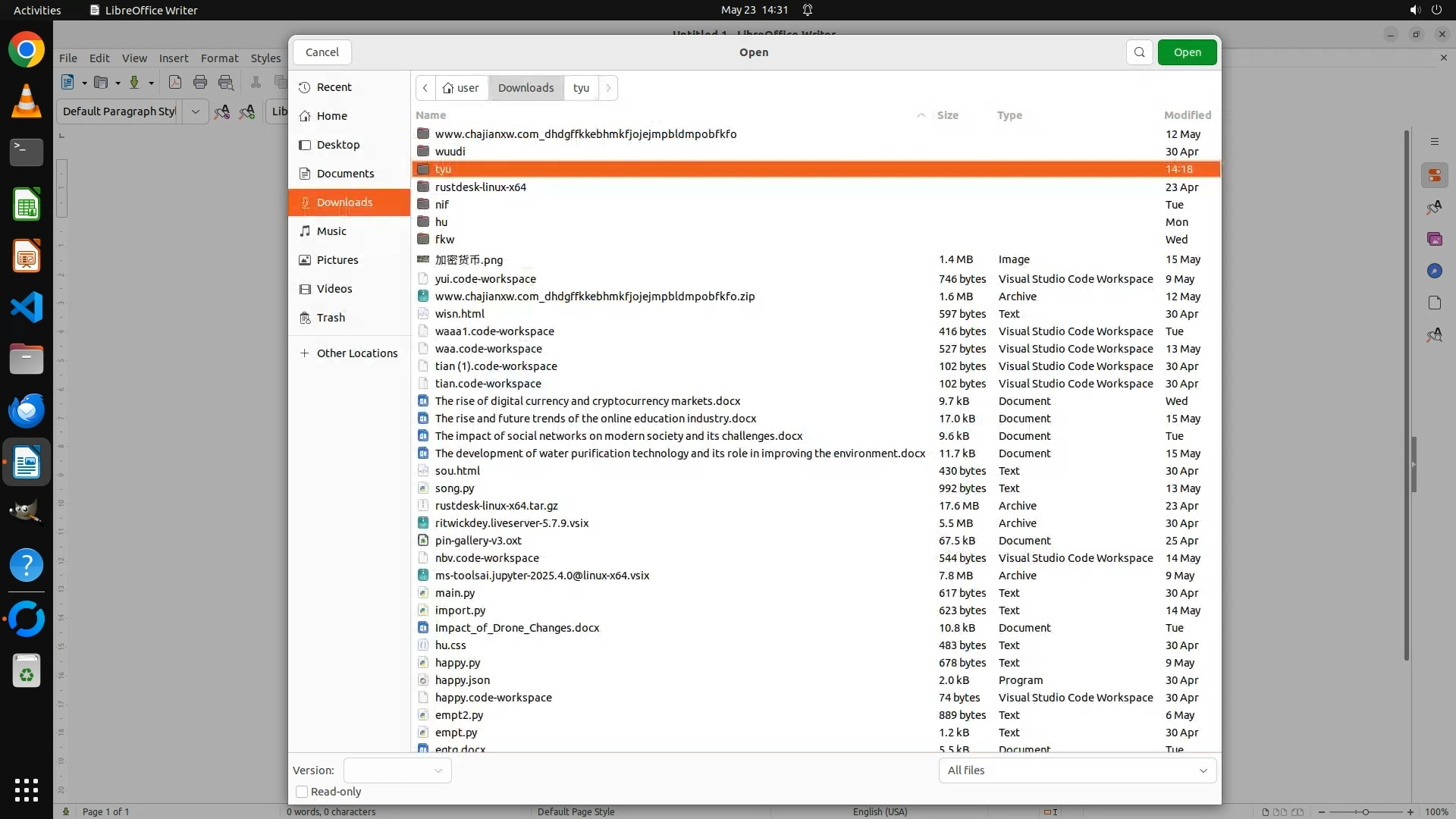Open the Format menu
The height and width of the screenshot is (819, 1456).
[x=219, y=58]
